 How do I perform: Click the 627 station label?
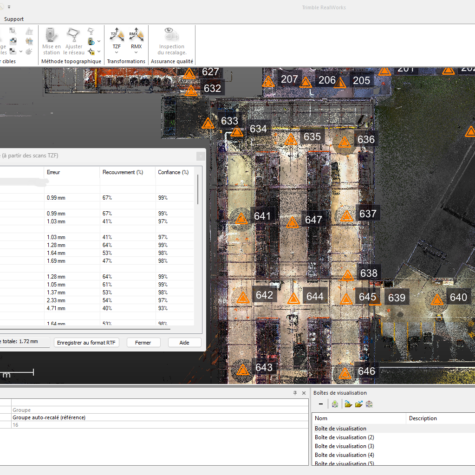[210, 72]
